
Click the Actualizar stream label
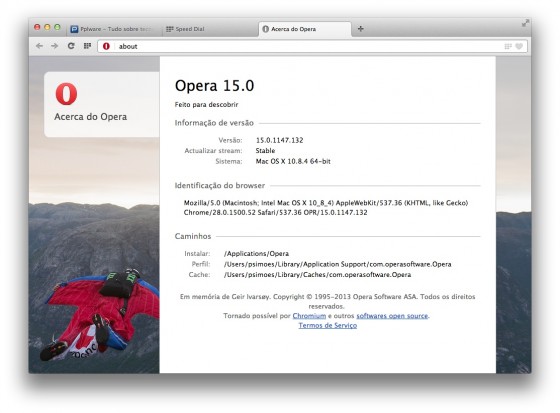tap(213, 150)
